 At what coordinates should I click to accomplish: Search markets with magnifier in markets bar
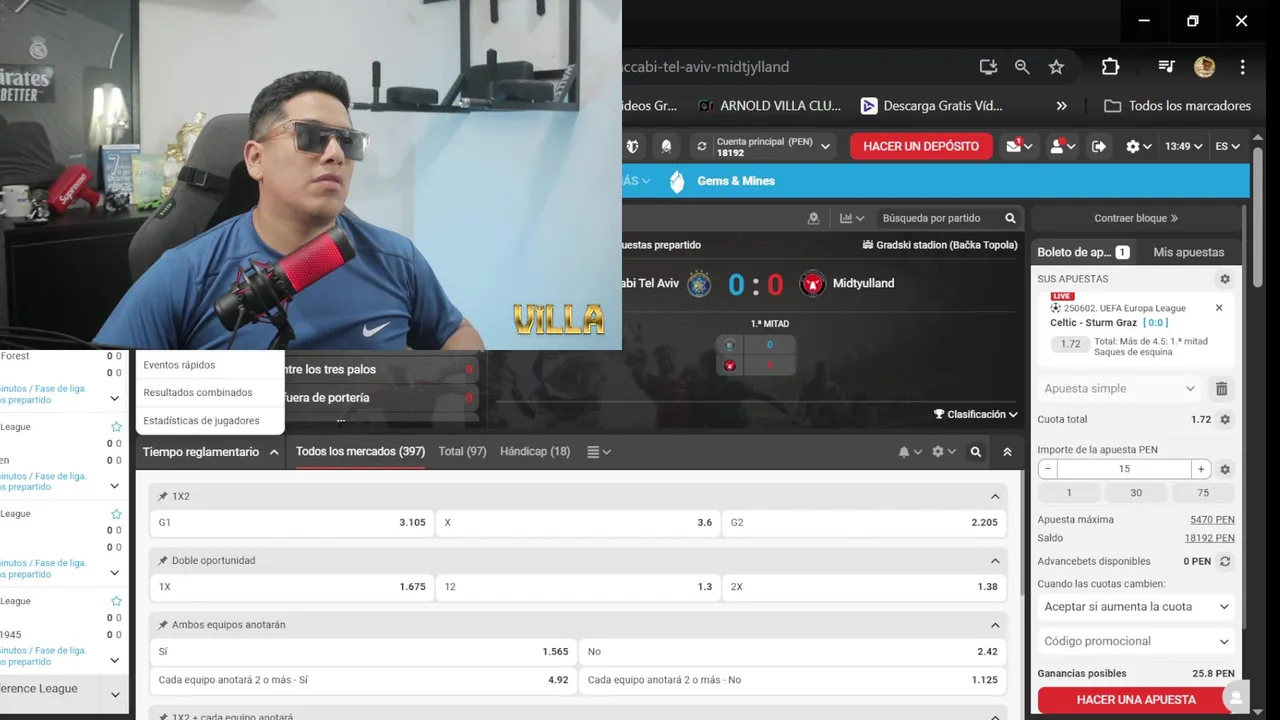[x=976, y=452]
